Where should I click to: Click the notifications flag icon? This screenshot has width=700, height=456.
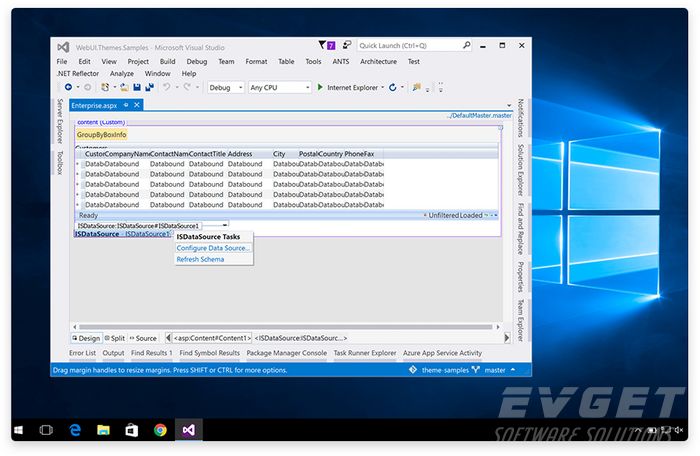(x=322, y=45)
